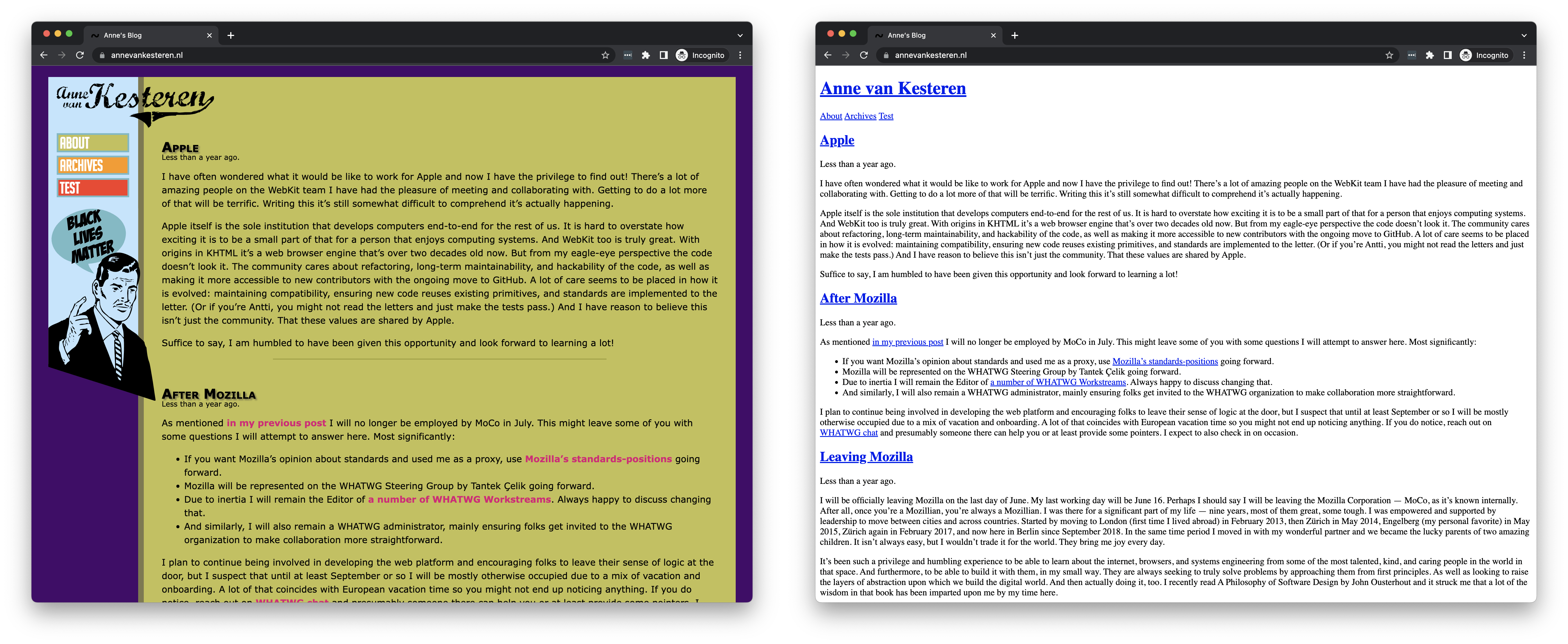Open orange ARCHIVES sidebar button
Image resolution: width=1568 pixels, height=644 pixels.
point(92,165)
